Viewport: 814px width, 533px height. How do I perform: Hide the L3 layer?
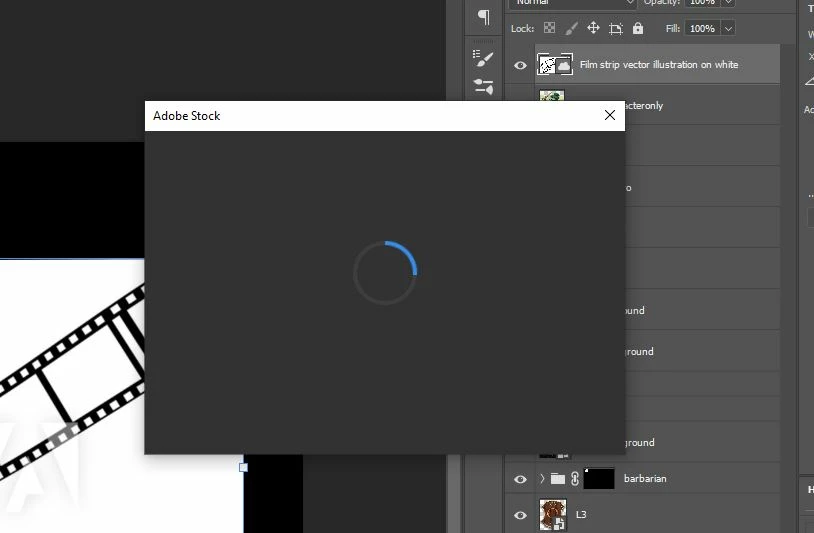(520, 515)
